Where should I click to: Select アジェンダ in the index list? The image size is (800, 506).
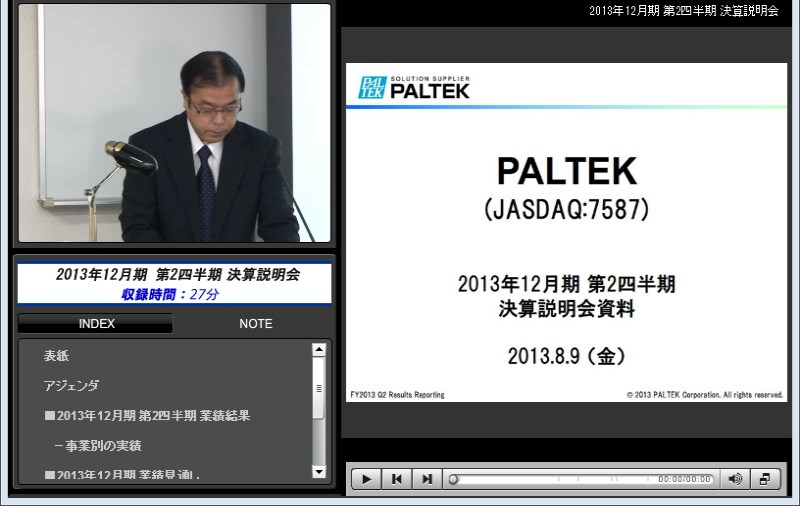[x=71, y=386]
